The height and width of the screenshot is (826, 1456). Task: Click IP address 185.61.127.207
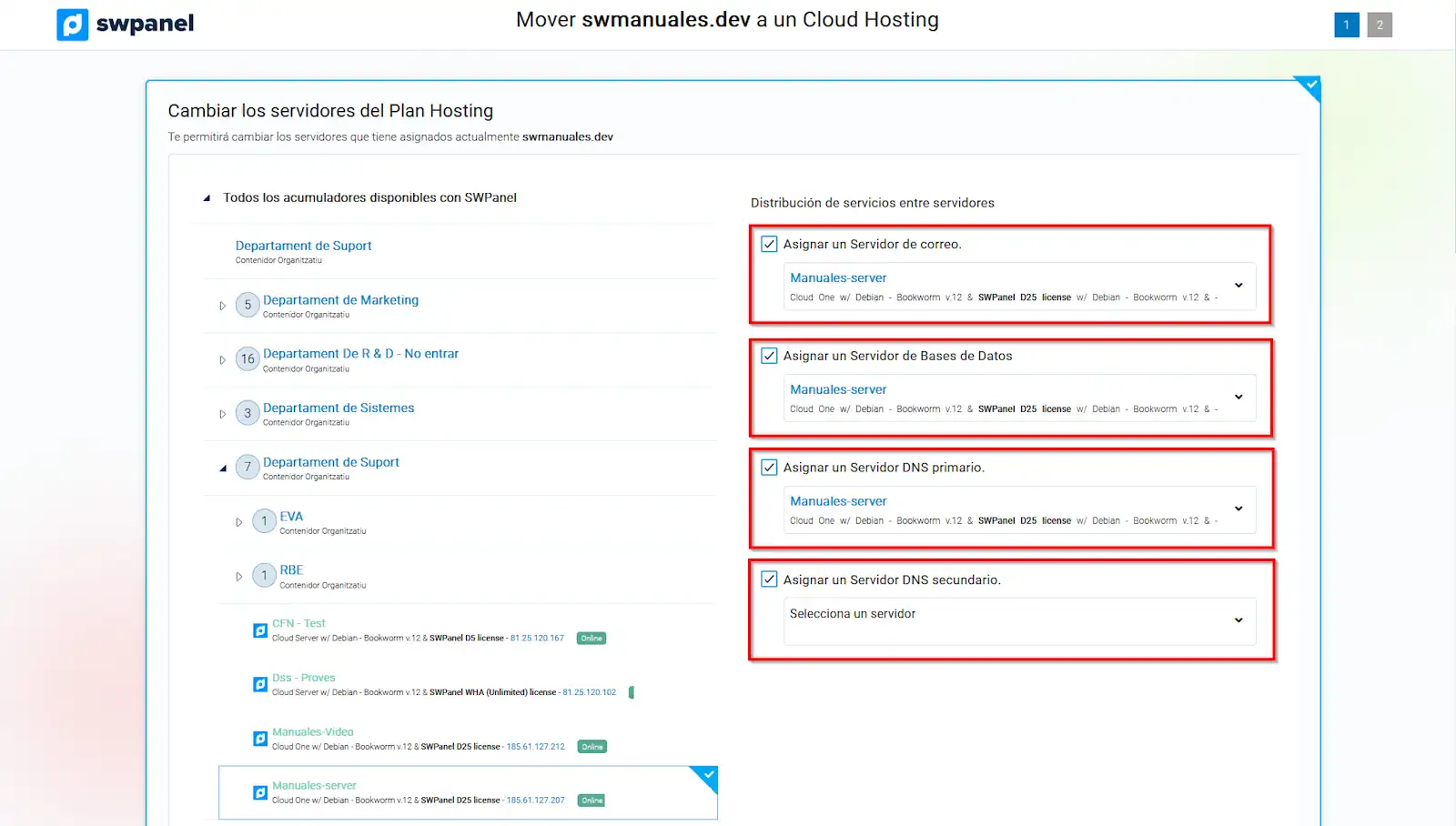(535, 801)
